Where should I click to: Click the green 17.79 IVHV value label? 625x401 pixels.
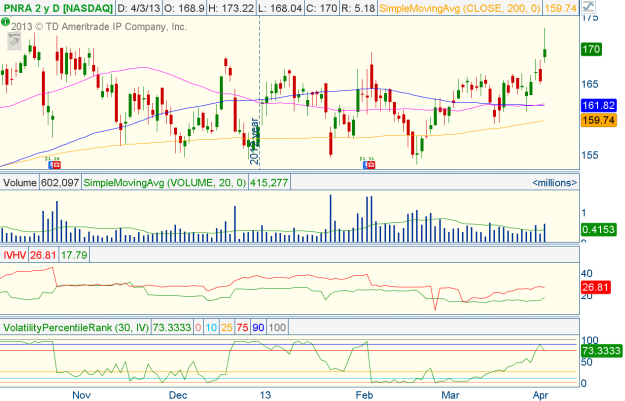point(74,255)
